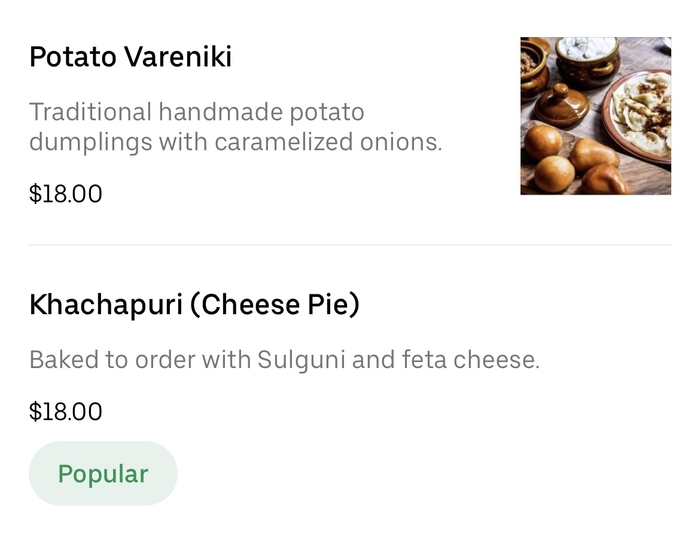Click the divider line between the menu items
The image size is (700, 553).
(350, 245)
